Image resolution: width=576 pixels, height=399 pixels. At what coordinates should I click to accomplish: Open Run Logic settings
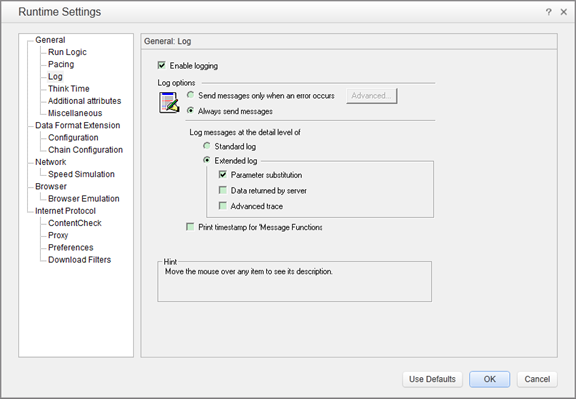click(67, 52)
